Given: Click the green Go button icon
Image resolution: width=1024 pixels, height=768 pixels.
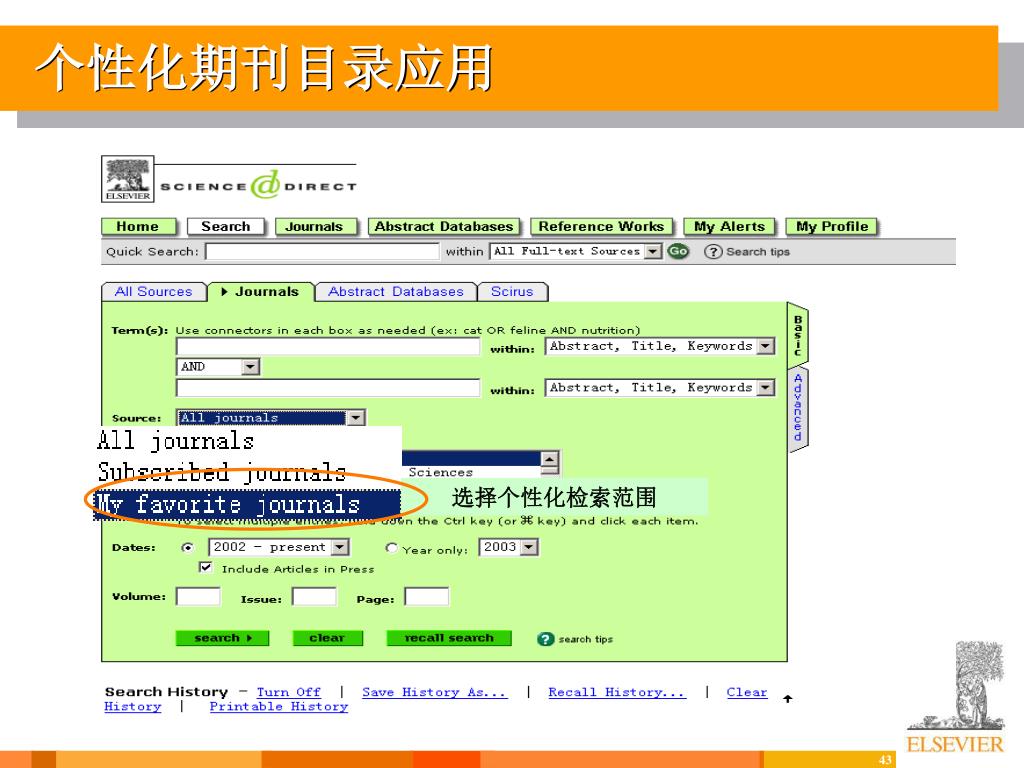Looking at the screenshot, I should tap(678, 251).
